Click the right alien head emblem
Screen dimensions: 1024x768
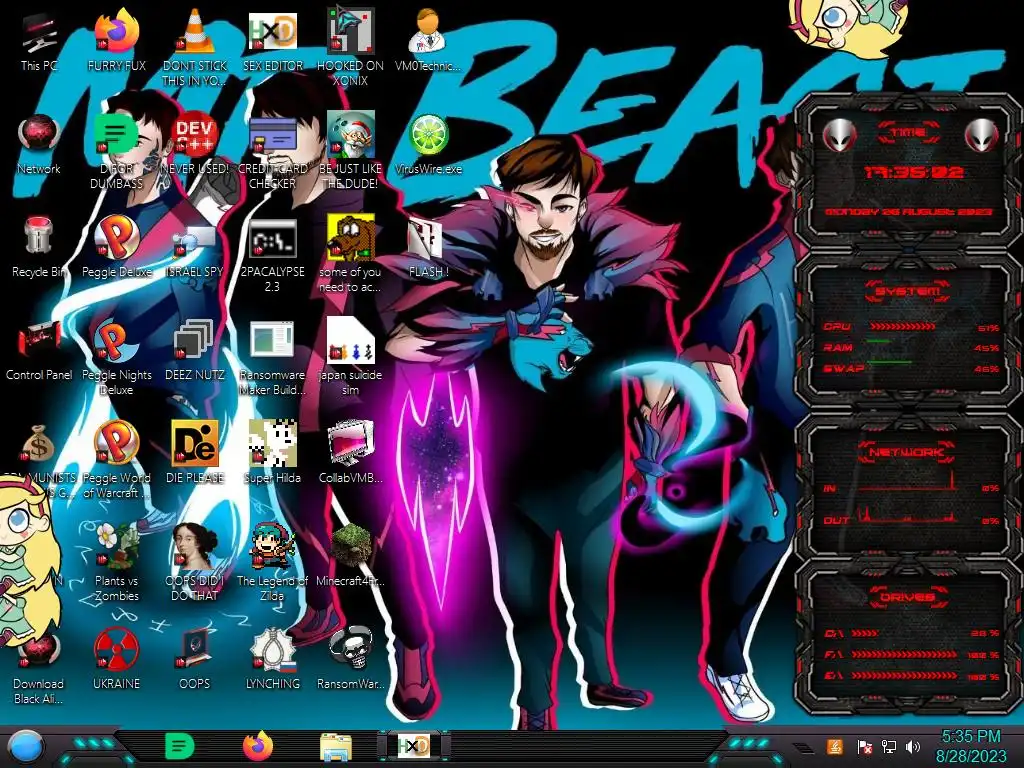(982, 136)
